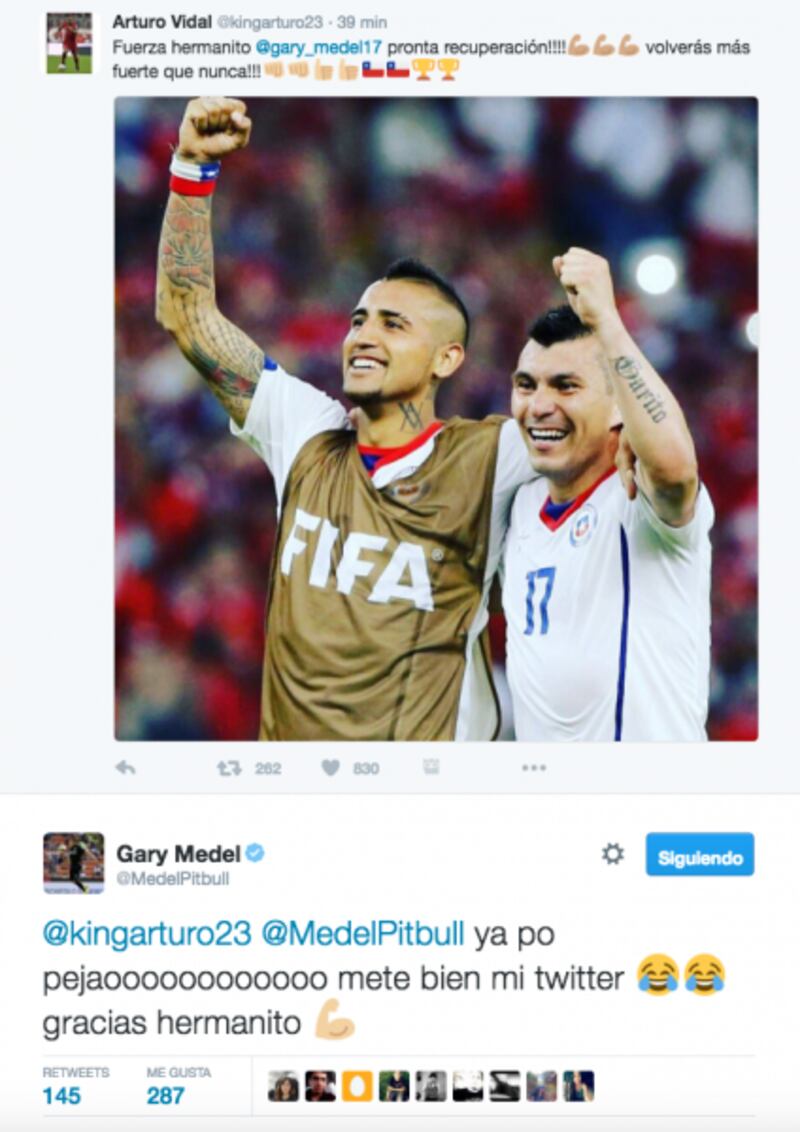
Task: Enlarge the photo of Vidal and Medel
Action: [x=436, y=419]
